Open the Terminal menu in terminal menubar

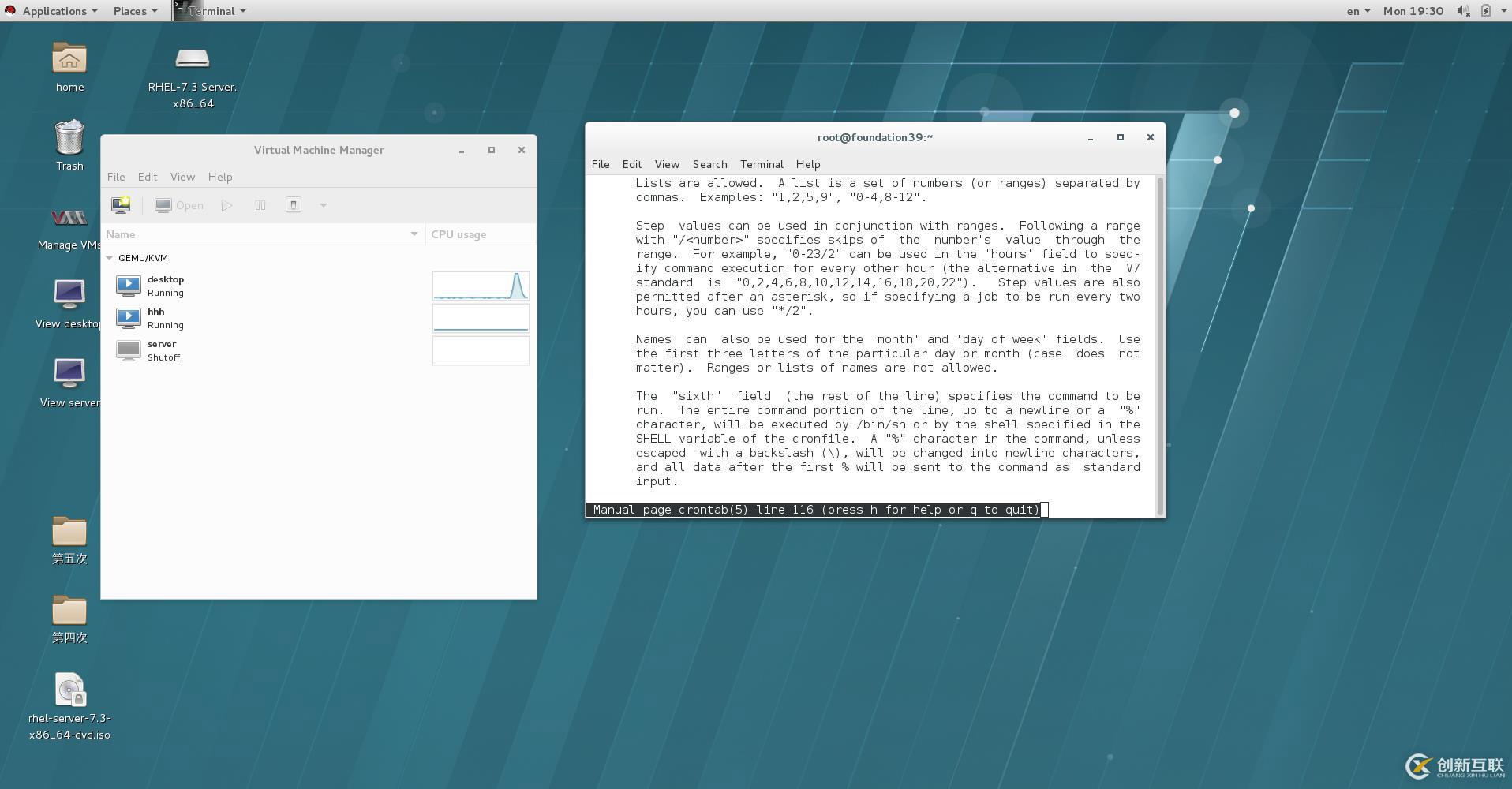762,164
